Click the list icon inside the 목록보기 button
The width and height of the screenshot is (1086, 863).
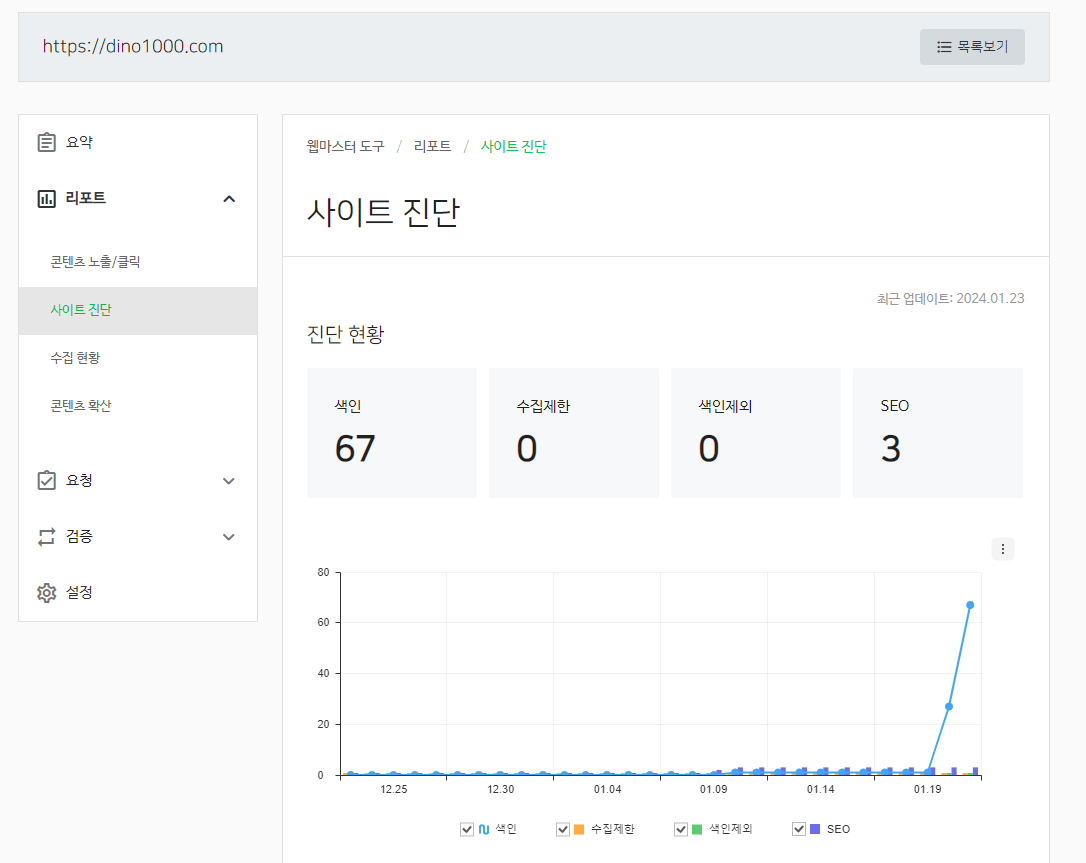tap(944, 46)
